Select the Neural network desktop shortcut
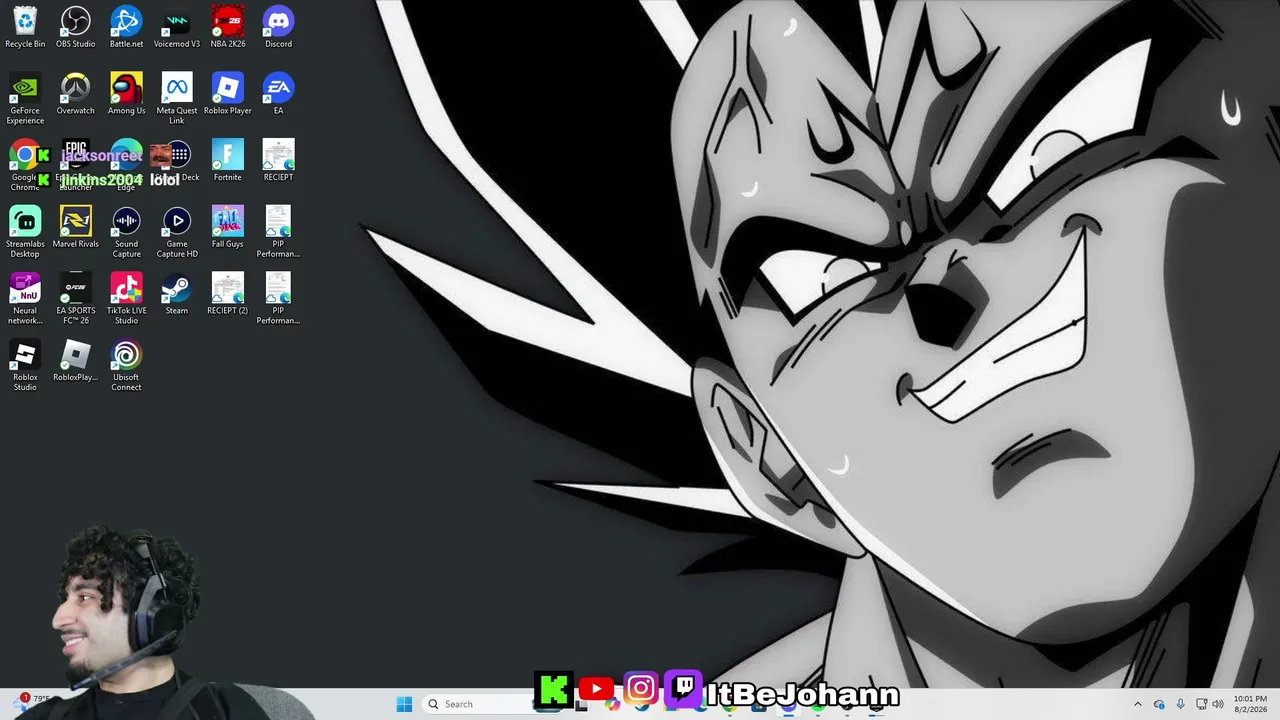Image resolution: width=1280 pixels, height=720 pixels. click(25, 299)
